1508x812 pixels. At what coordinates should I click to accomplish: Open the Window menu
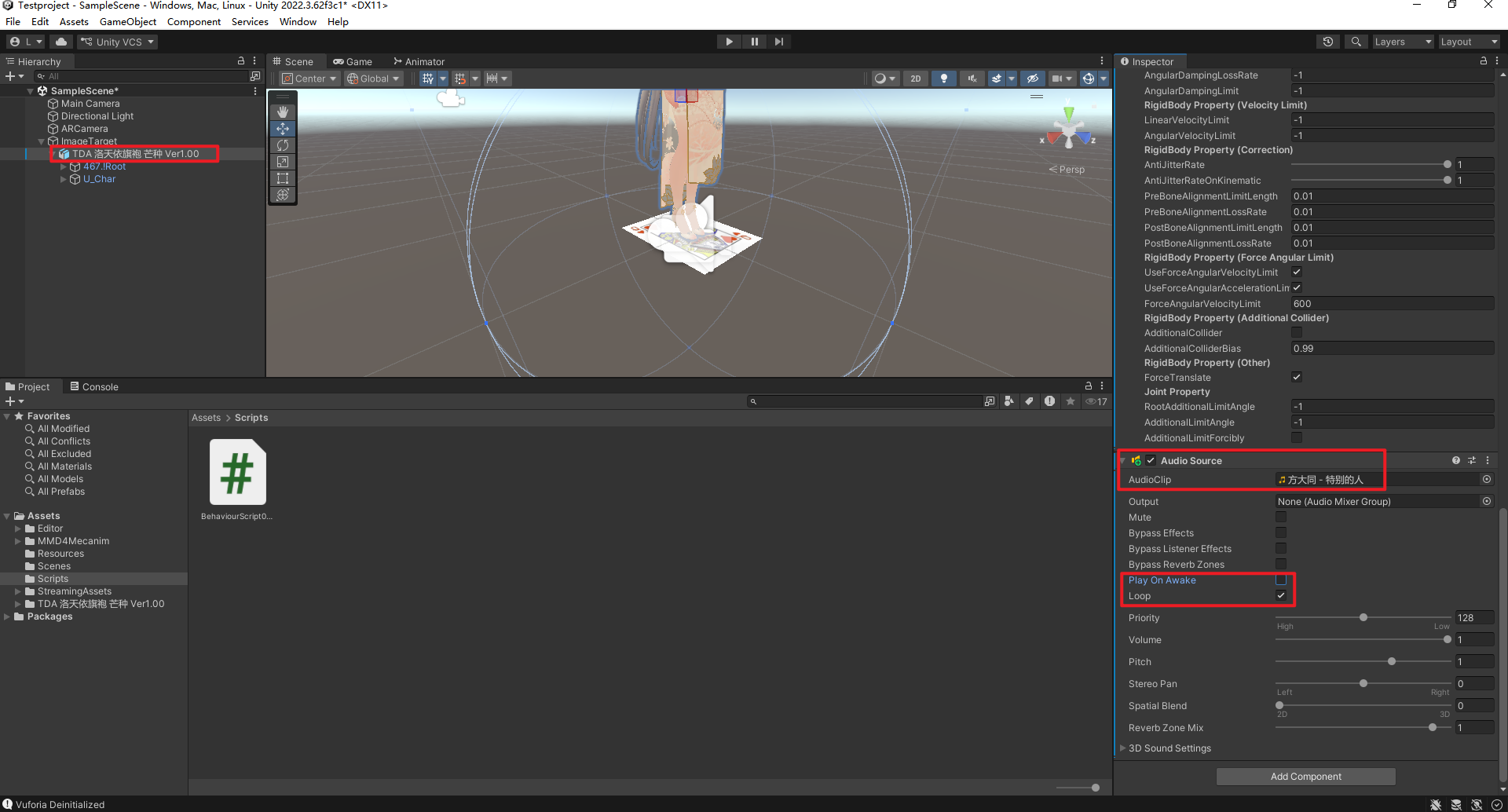click(x=298, y=22)
